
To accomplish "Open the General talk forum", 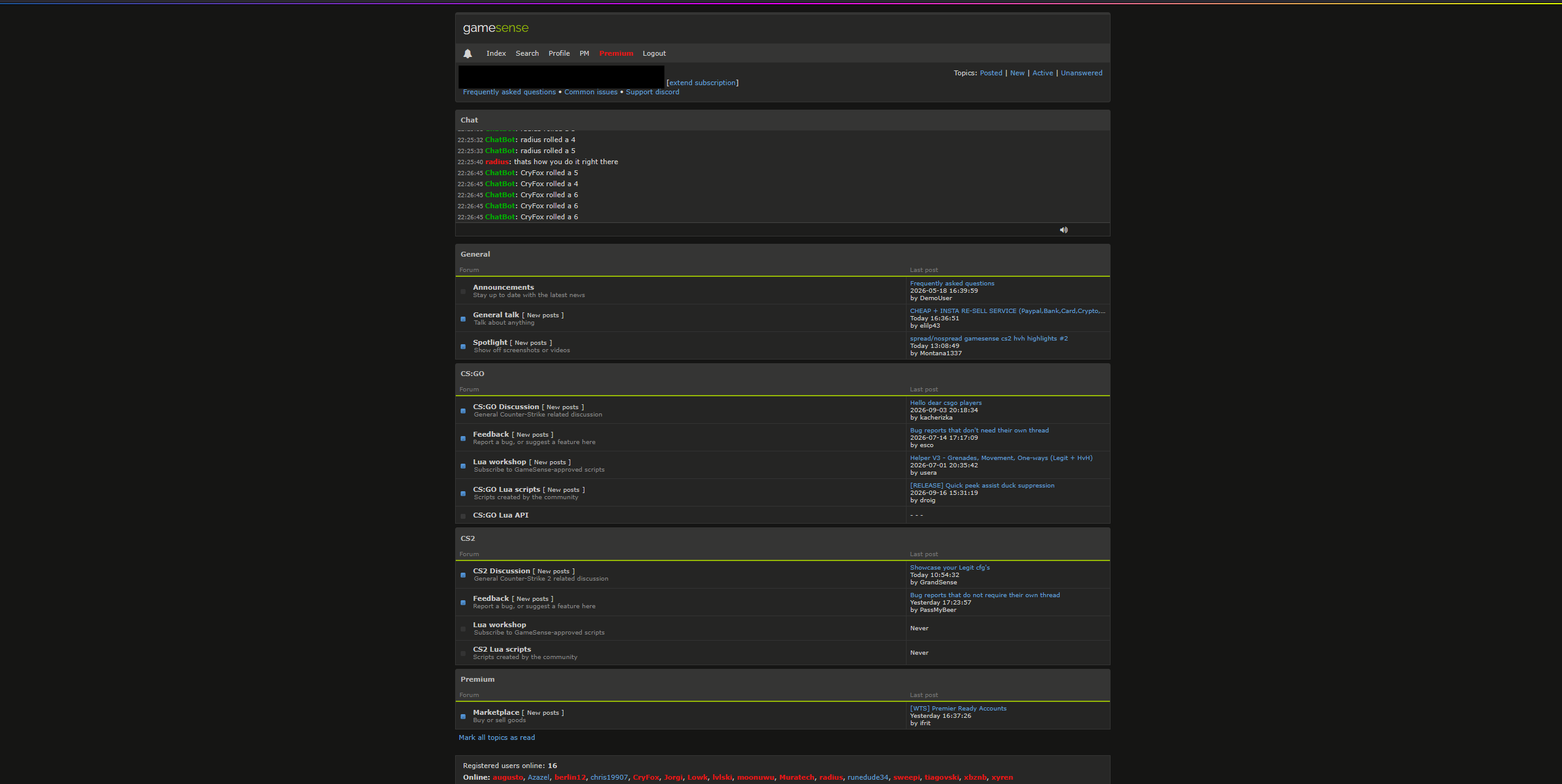I will click(496, 315).
